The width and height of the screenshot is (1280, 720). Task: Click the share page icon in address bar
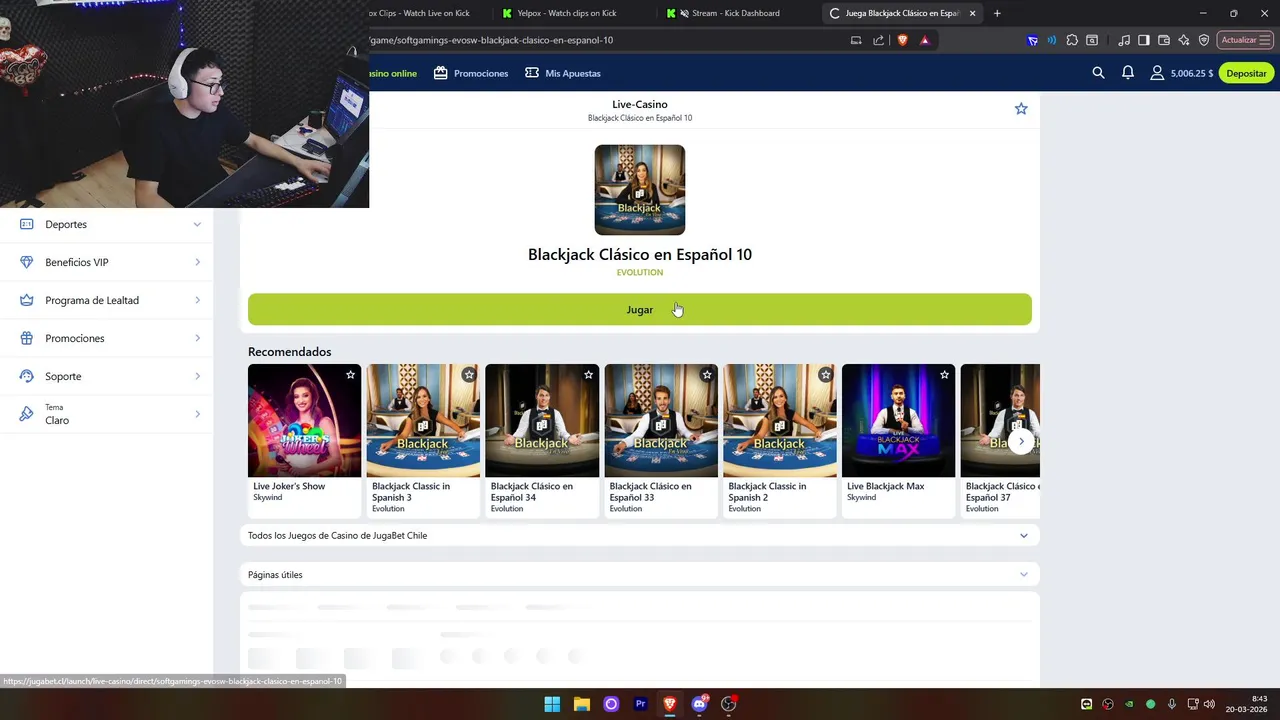pyautogui.click(x=879, y=40)
